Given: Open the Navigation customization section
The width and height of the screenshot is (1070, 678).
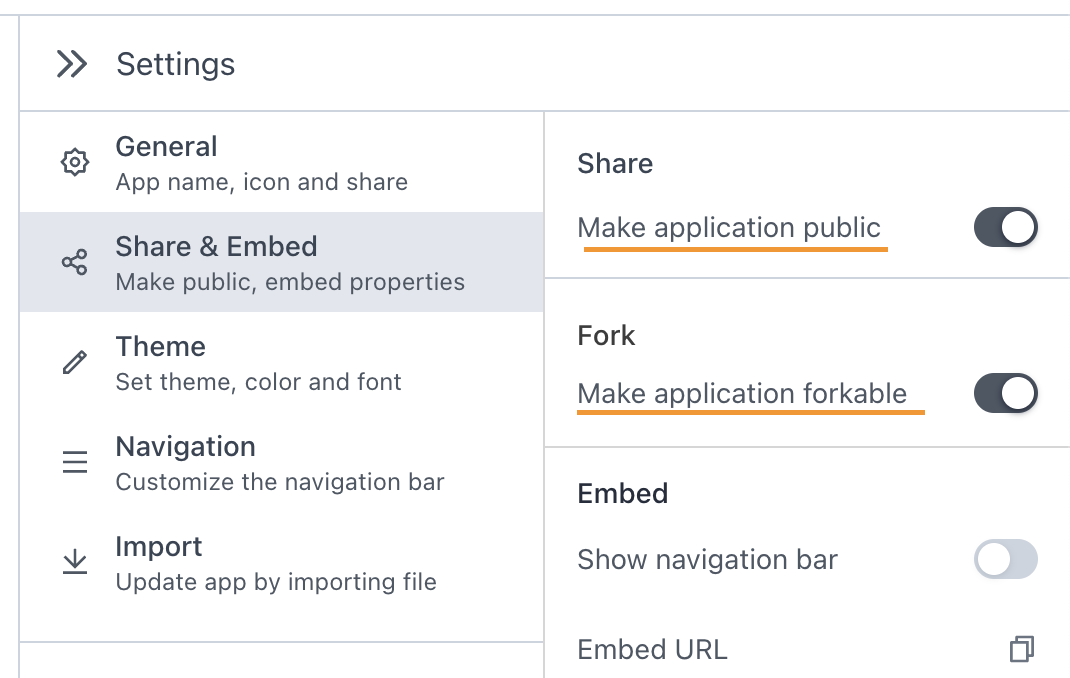Looking at the screenshot, I should [185, 446].
